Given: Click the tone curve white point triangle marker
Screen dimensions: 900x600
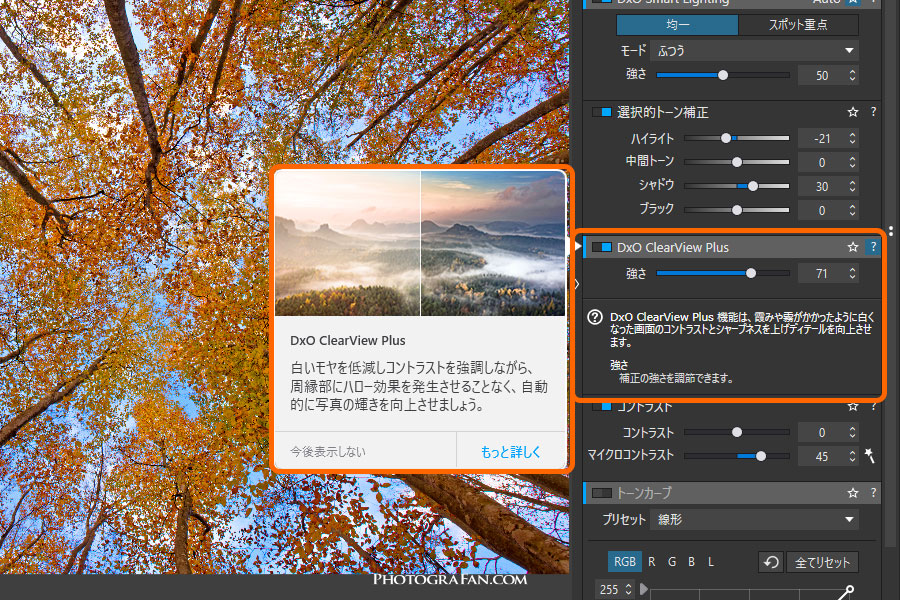Looking at the screenshot, I should click(x=643, y=589).
